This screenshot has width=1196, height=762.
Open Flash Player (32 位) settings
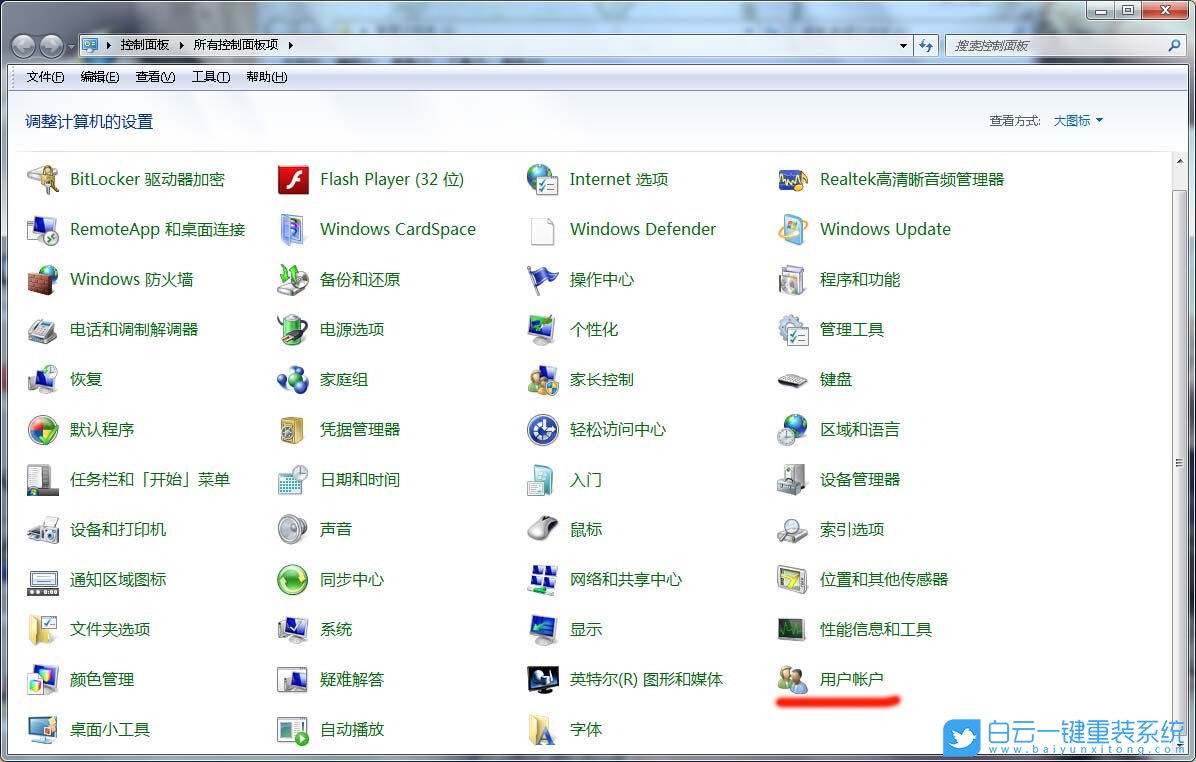(392, 179)
